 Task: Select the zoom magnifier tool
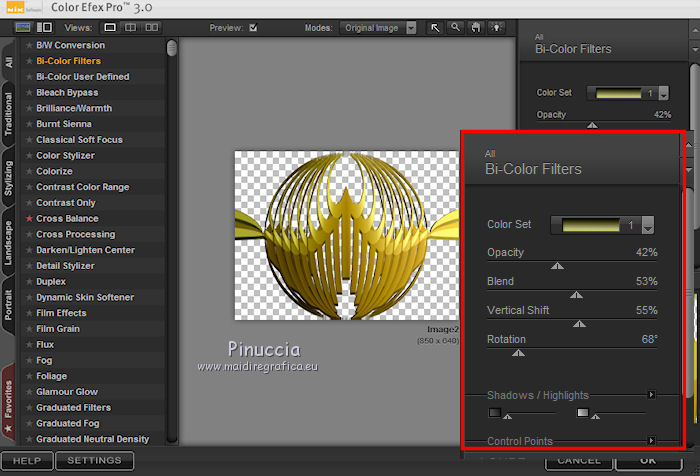455,28
